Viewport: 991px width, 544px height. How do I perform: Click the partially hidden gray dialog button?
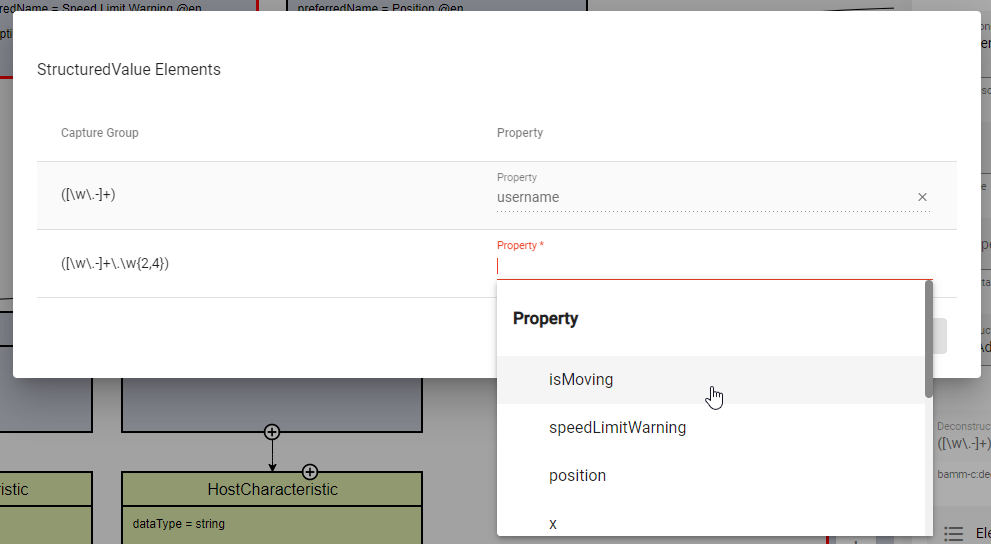[939, 336]
